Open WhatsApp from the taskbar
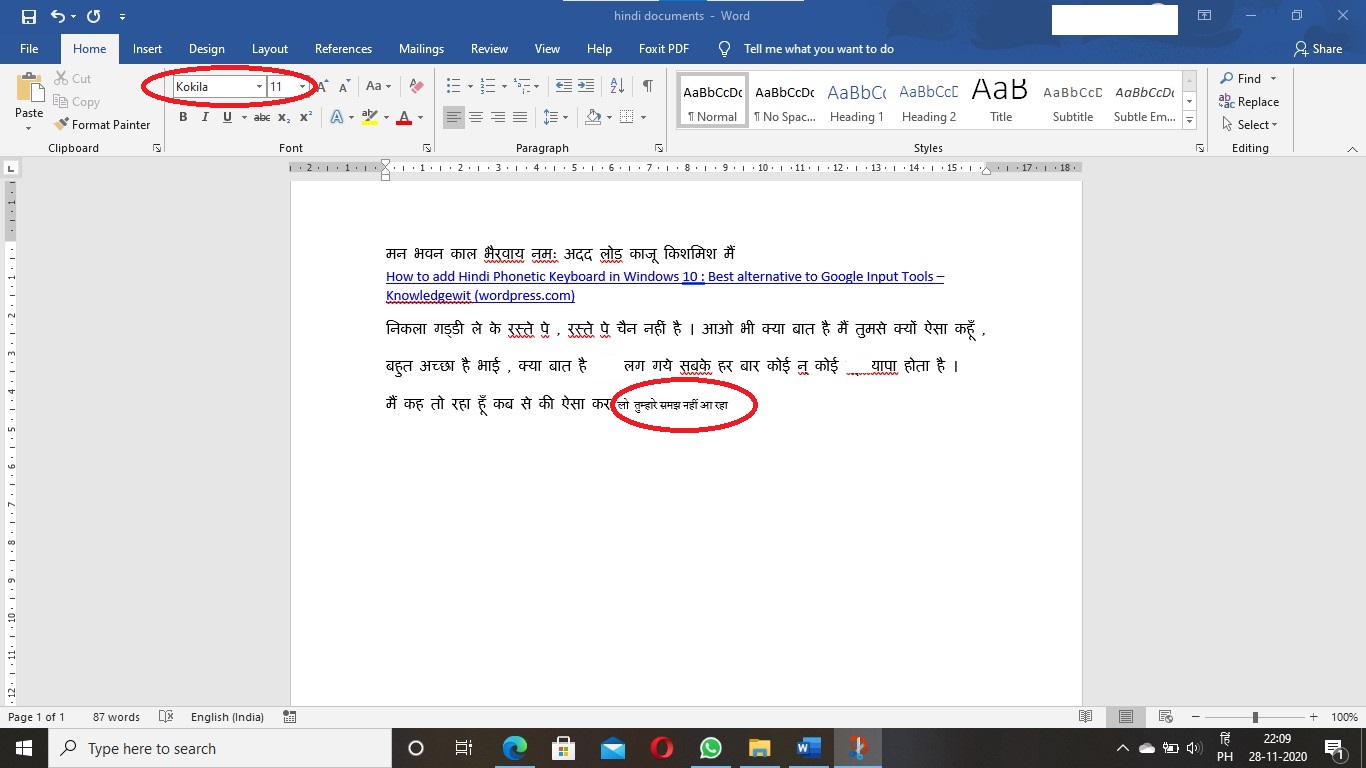The width and height of the screenshot is (1366, 768). click(x=710, y=748)
